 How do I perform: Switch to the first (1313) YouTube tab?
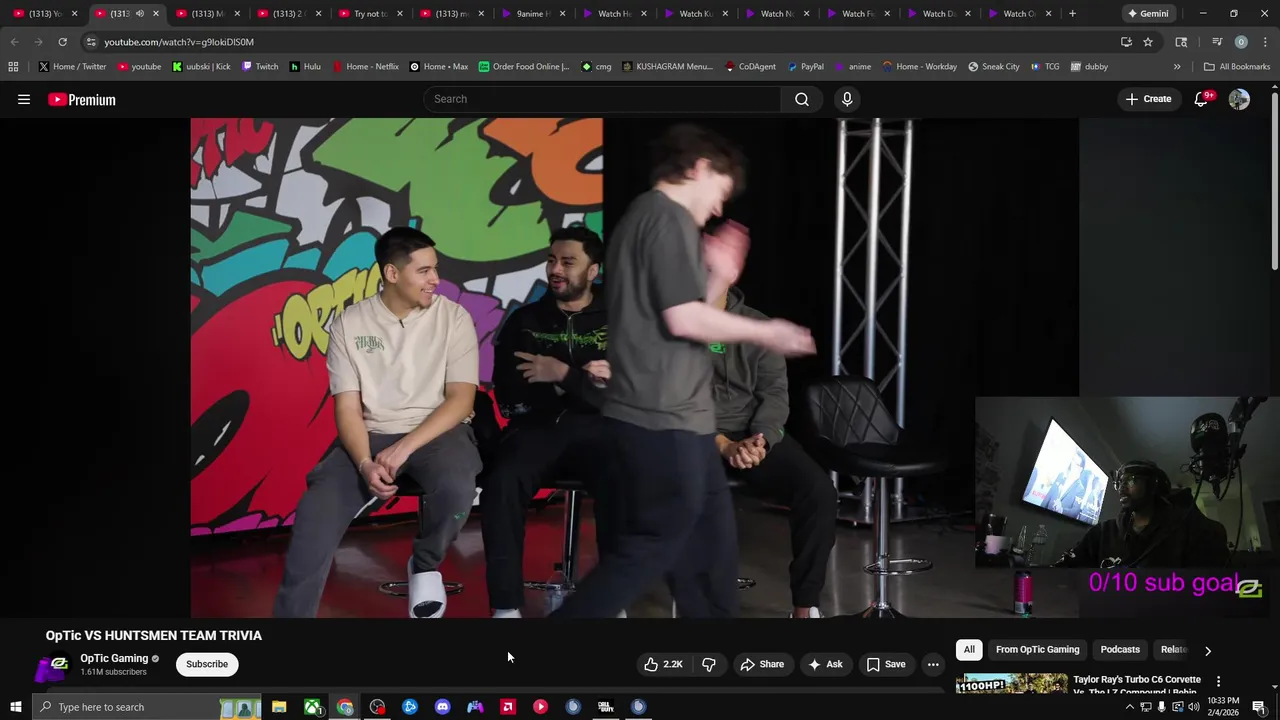(x=45, y=14)
